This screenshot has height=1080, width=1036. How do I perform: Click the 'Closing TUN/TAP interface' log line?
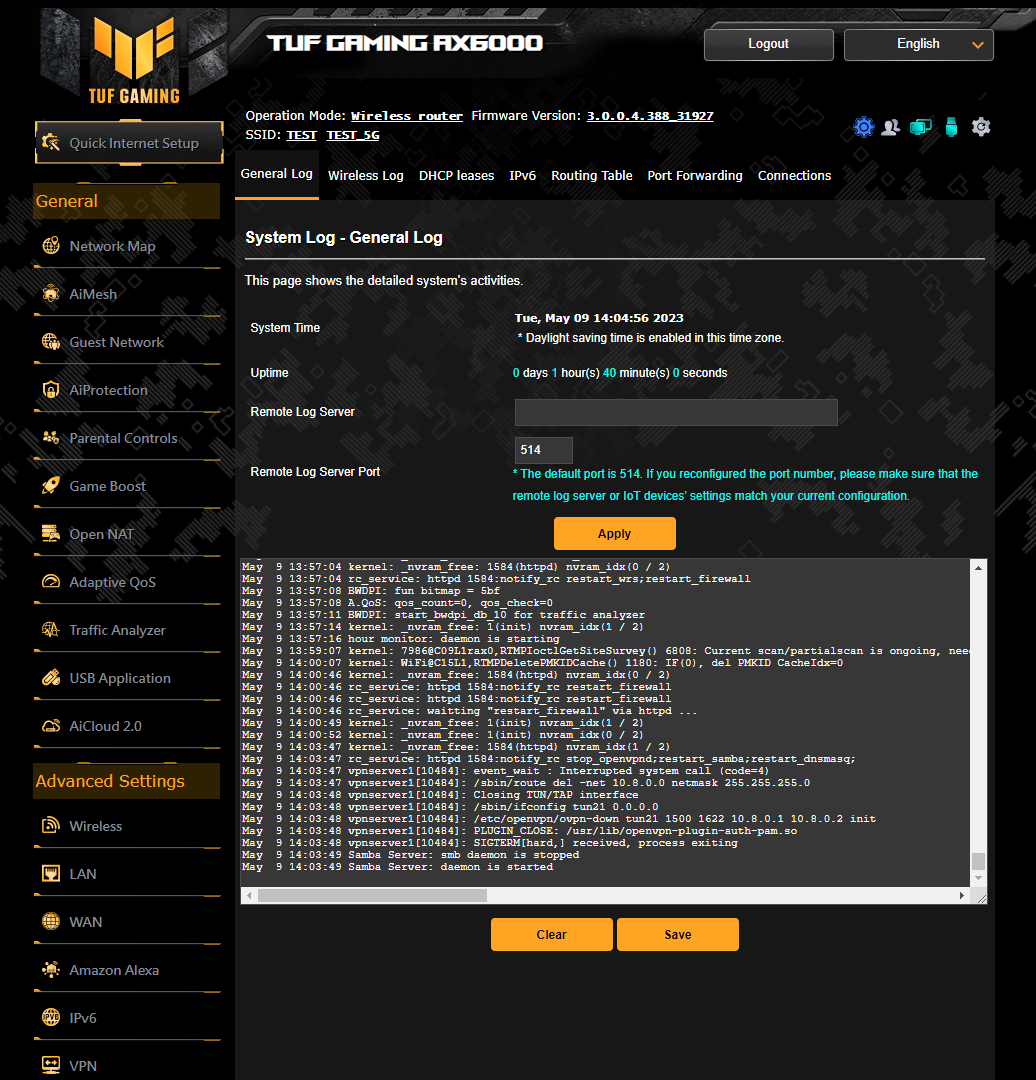pyautogui.click(x=440, y=795)
